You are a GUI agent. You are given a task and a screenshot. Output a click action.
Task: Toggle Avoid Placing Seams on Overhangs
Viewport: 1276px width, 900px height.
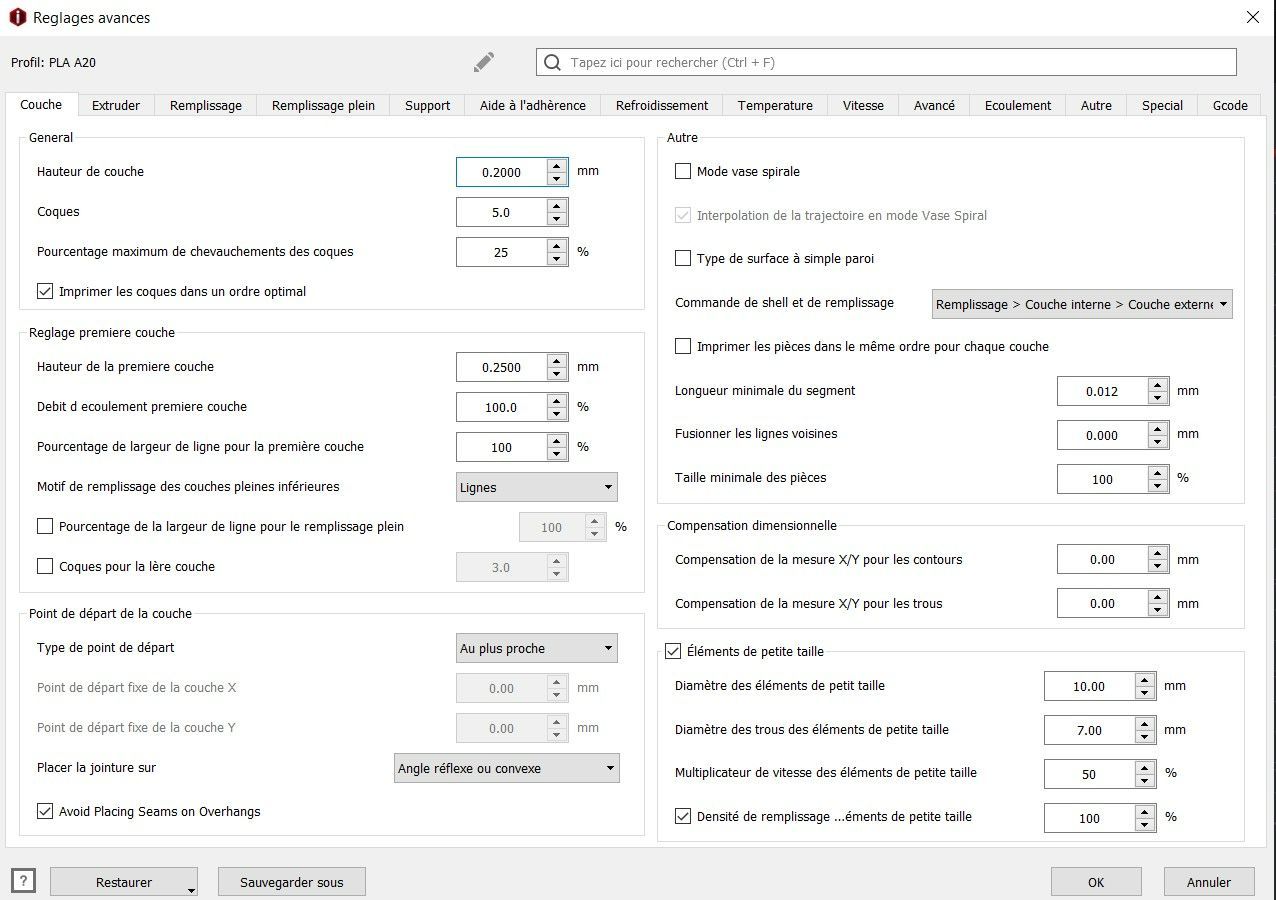(x=45, y=811)
